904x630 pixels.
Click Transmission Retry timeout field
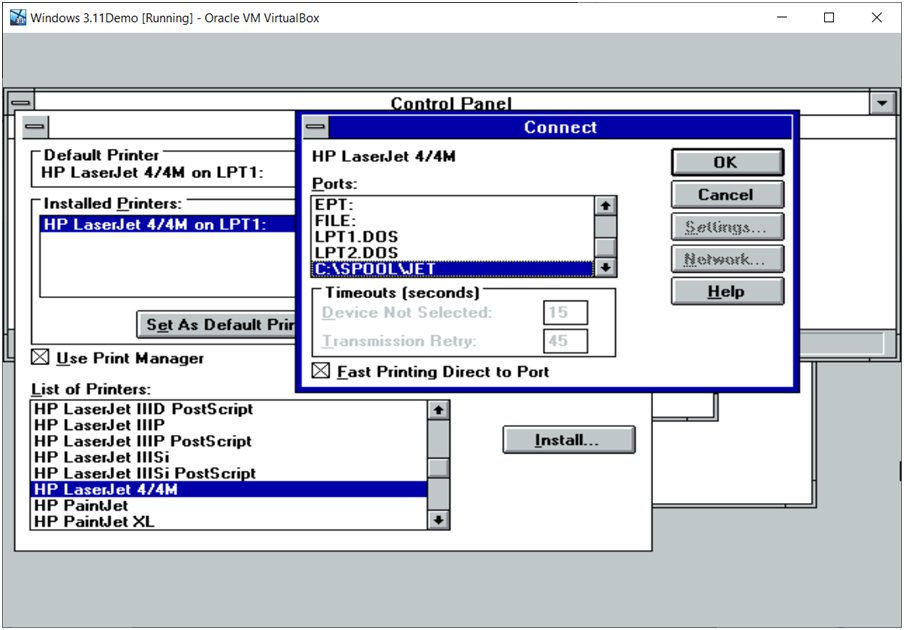coord(565,341)
